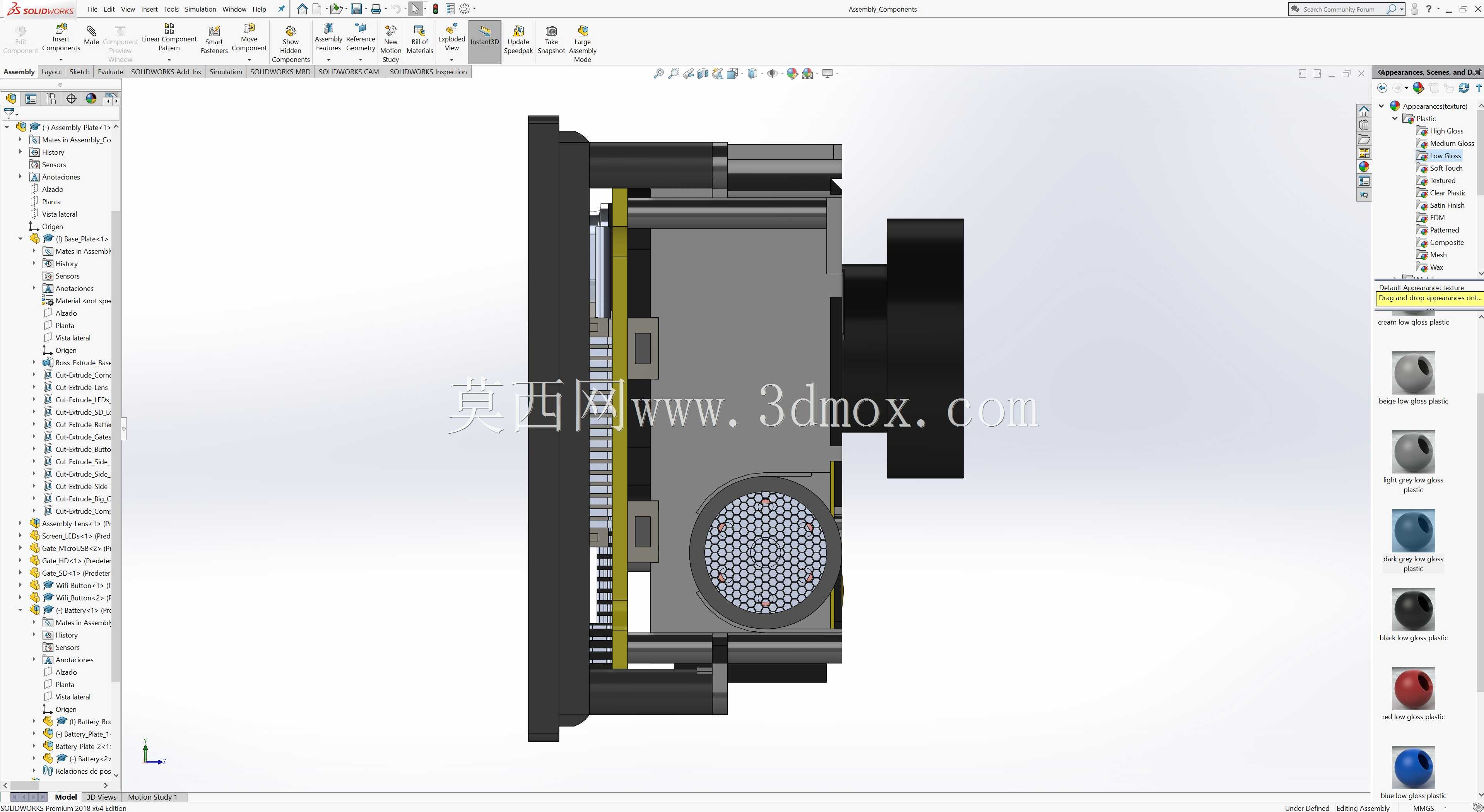The width and height of the screenshot is (1484, 812).
Task: Expand Gate_SD<1> node
Action: pyautogui.click(x=21, y=573)
